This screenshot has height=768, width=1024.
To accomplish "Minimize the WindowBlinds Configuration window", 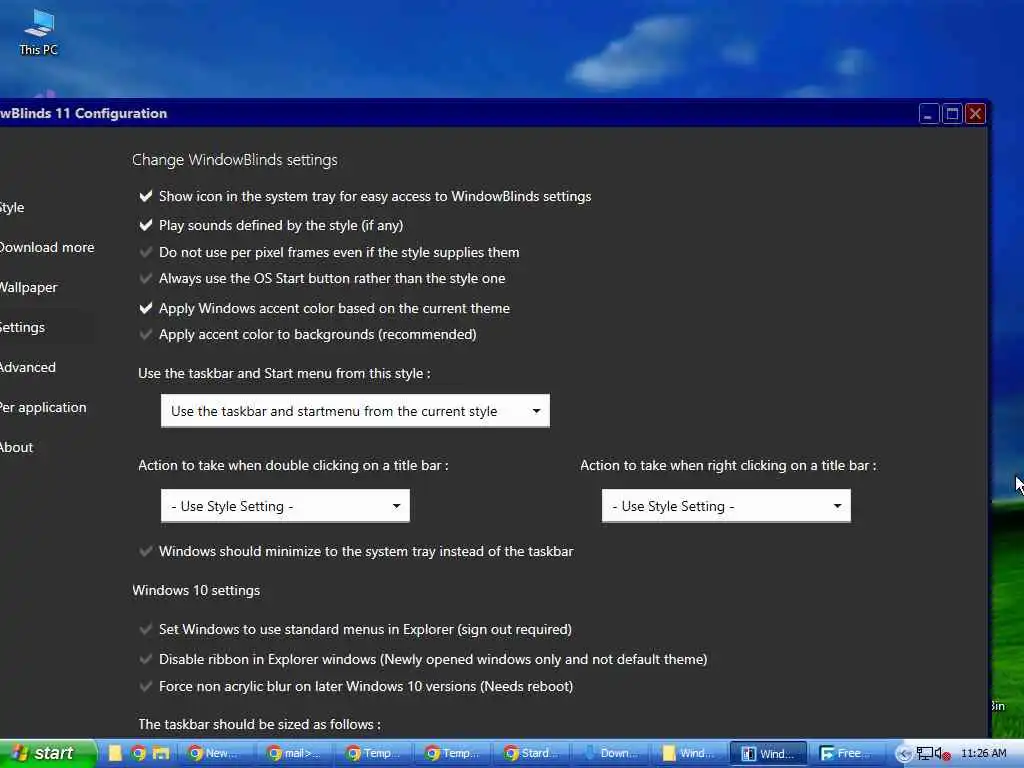I will (x=929, y=114).
